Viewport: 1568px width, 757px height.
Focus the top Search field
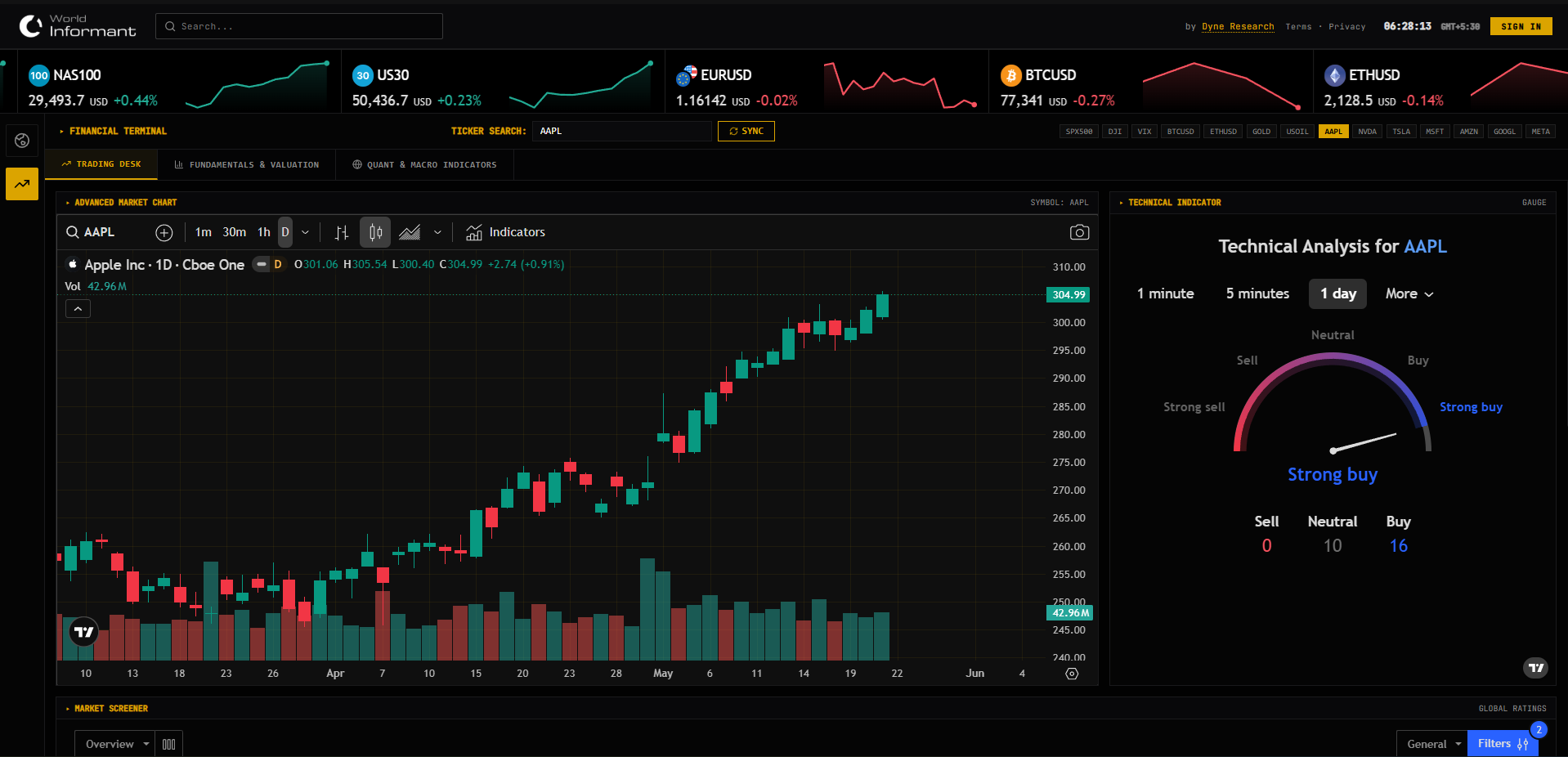(299, 26)
